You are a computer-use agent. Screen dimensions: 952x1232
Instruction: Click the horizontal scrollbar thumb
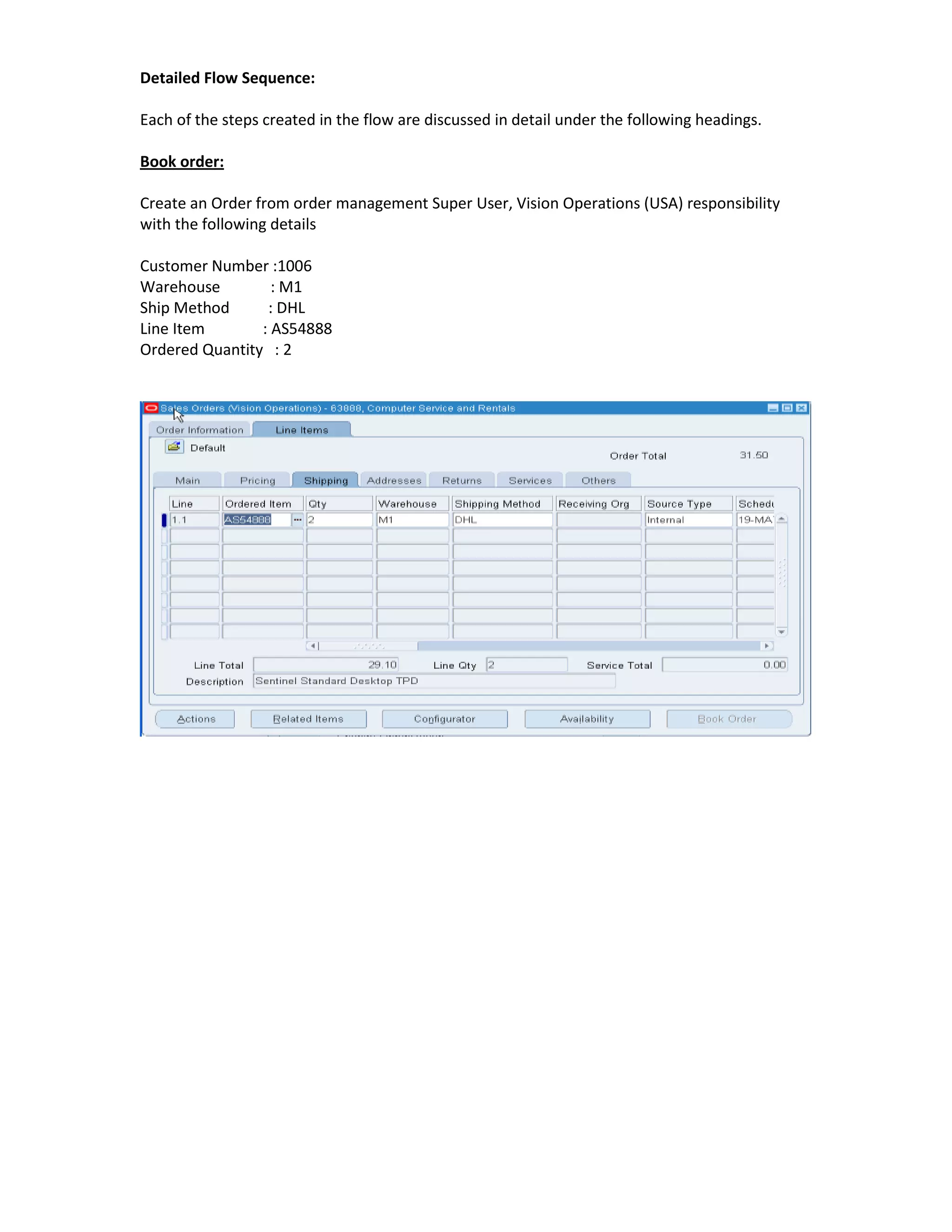(368, 646)
